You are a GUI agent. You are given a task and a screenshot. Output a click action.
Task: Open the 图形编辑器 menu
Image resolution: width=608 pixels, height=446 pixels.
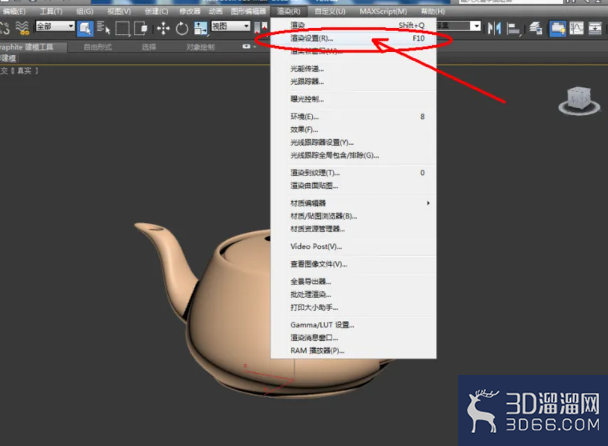[248, 11]
